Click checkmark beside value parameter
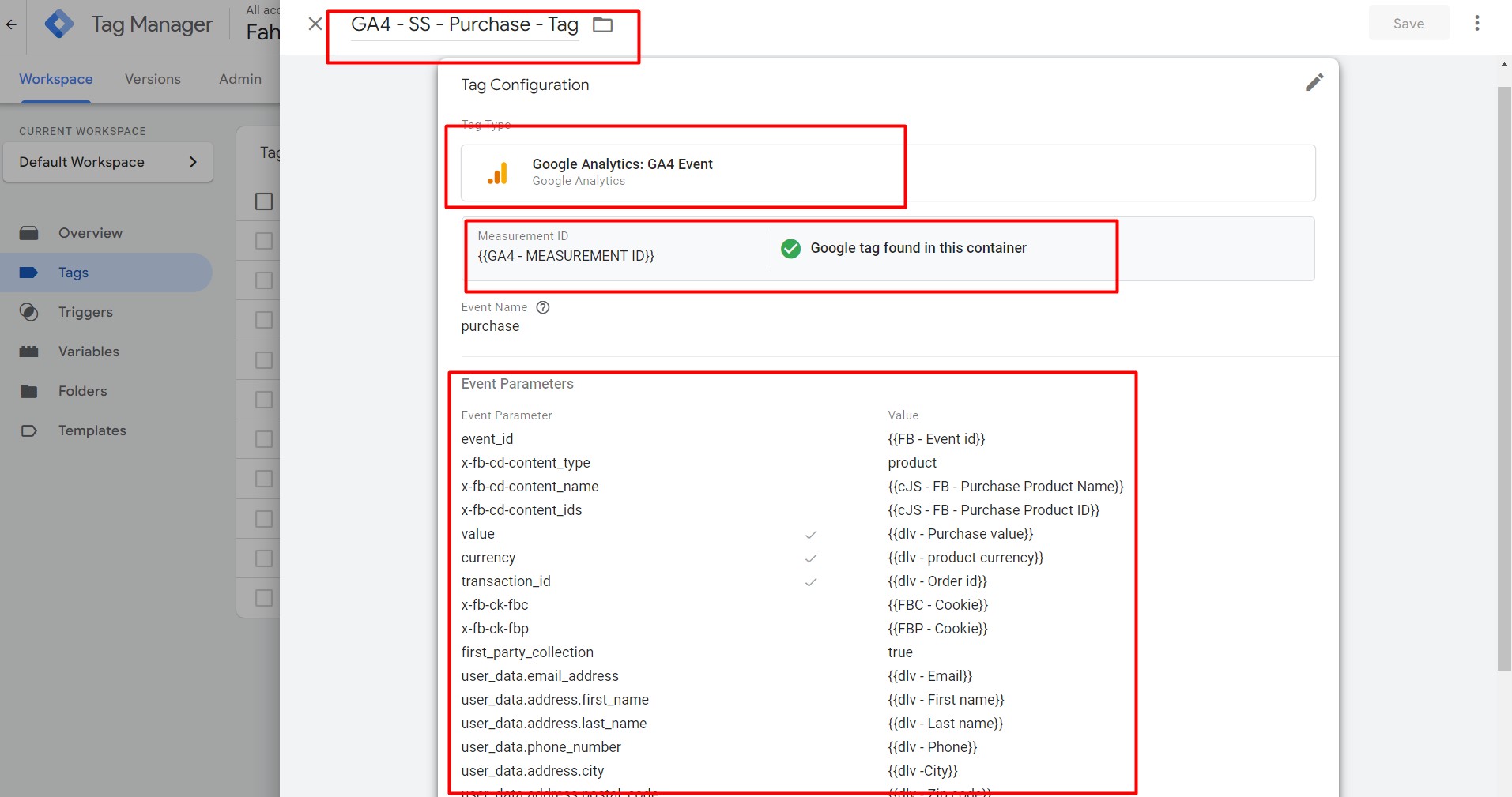The height and width of the screenshot is (797, 1512). [811, 535]
